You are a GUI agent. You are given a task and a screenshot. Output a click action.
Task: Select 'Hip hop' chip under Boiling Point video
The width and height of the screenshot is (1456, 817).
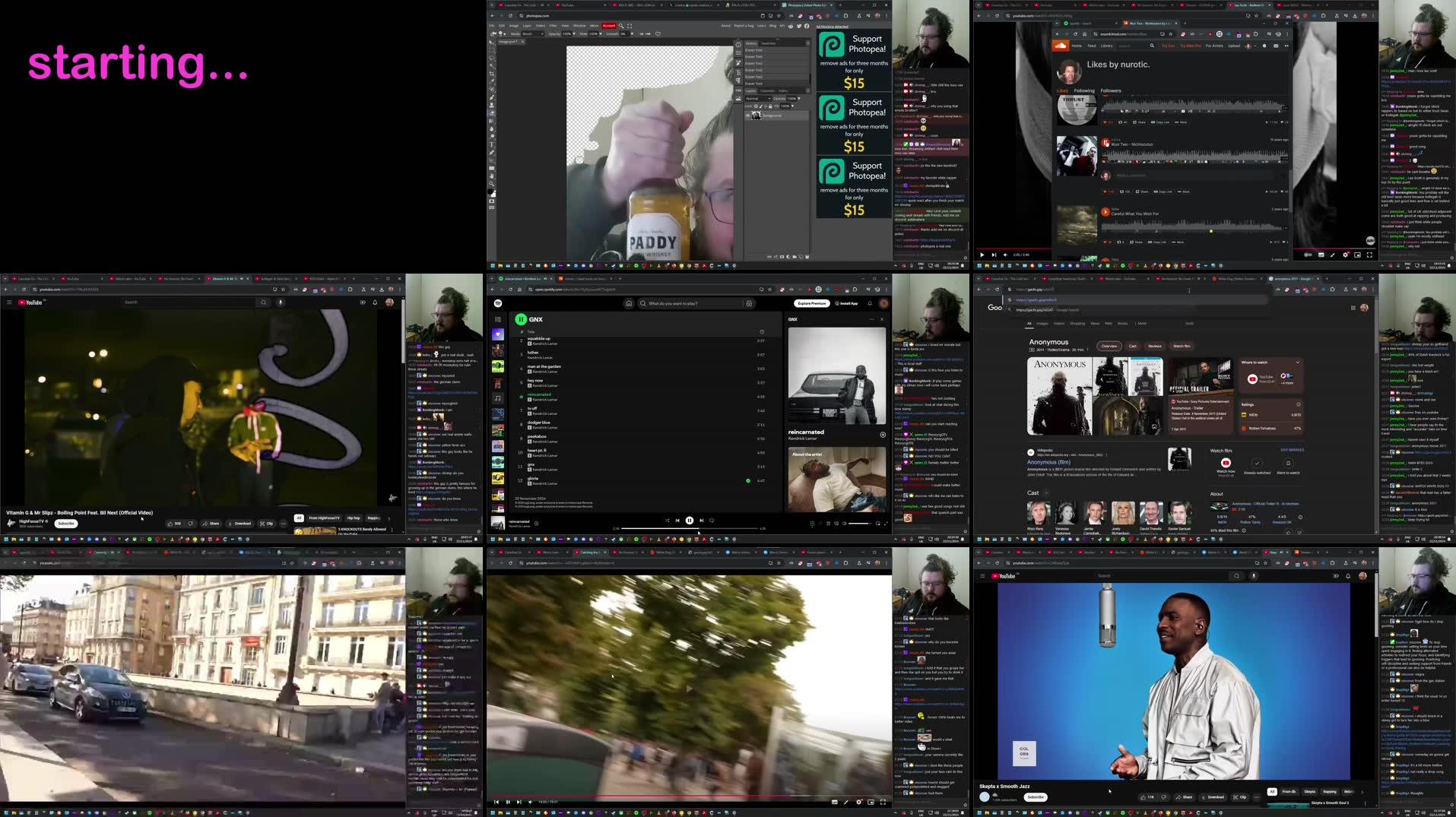[x=354, y=518]
